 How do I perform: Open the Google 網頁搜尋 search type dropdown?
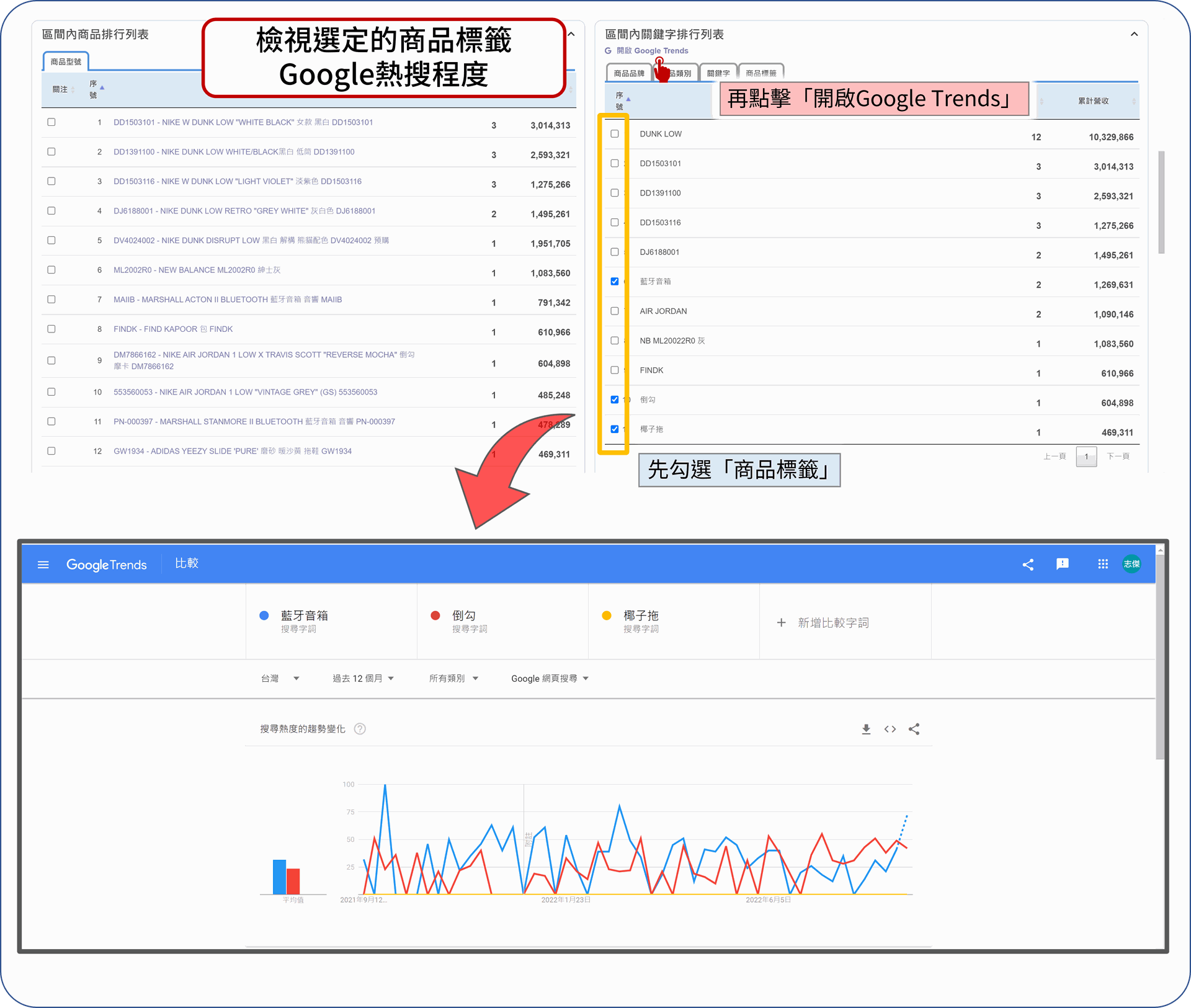[550, 679]
